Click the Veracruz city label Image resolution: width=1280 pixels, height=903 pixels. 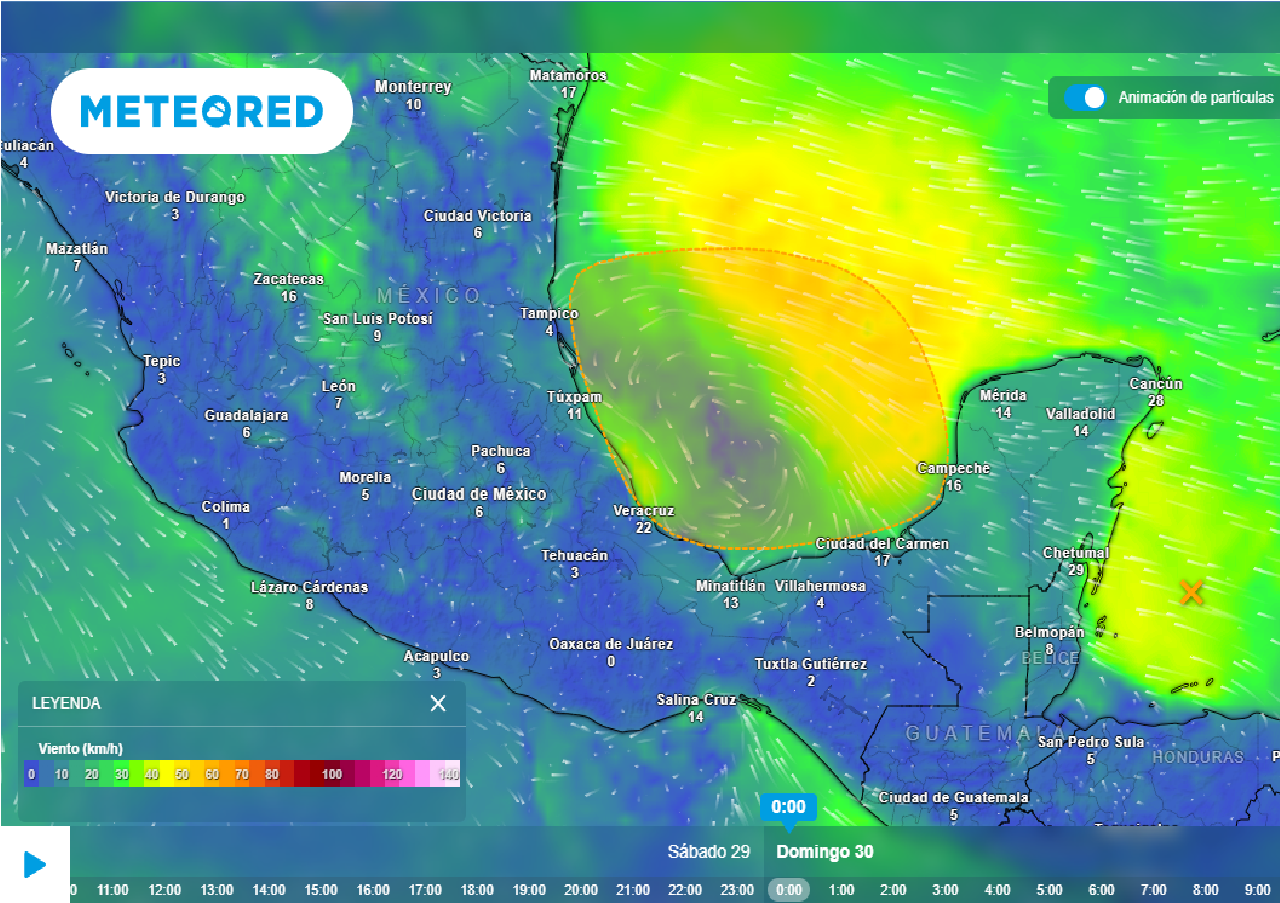coord(644,511)
